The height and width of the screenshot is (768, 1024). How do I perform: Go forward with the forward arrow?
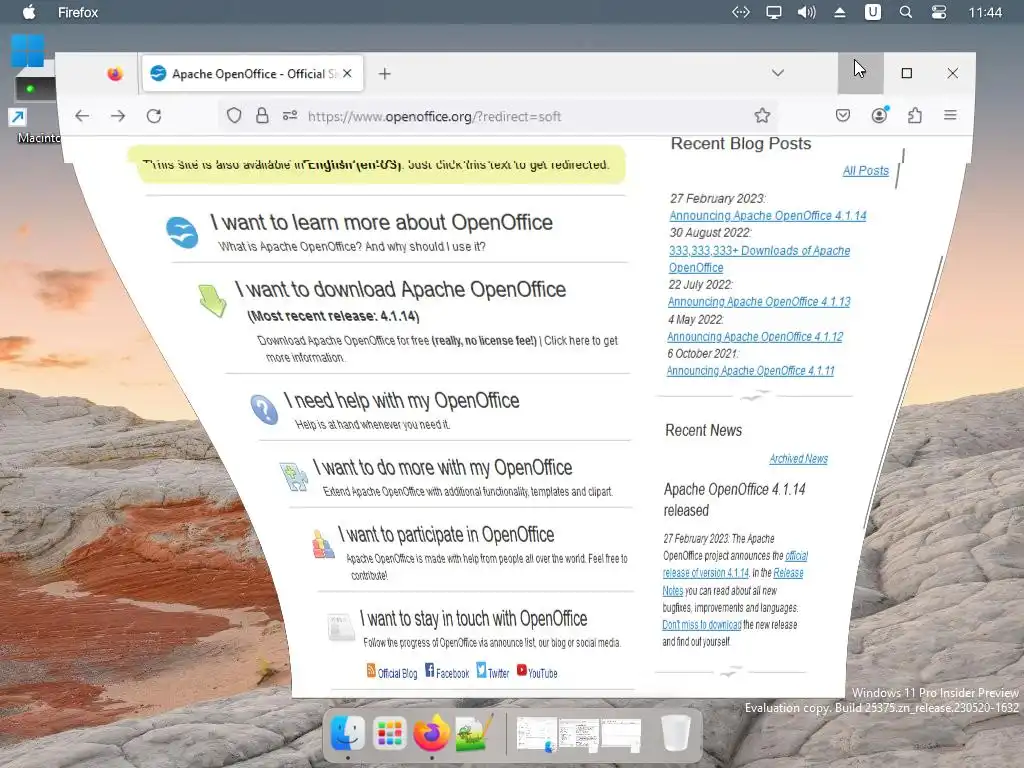click(x=118, y=116)
